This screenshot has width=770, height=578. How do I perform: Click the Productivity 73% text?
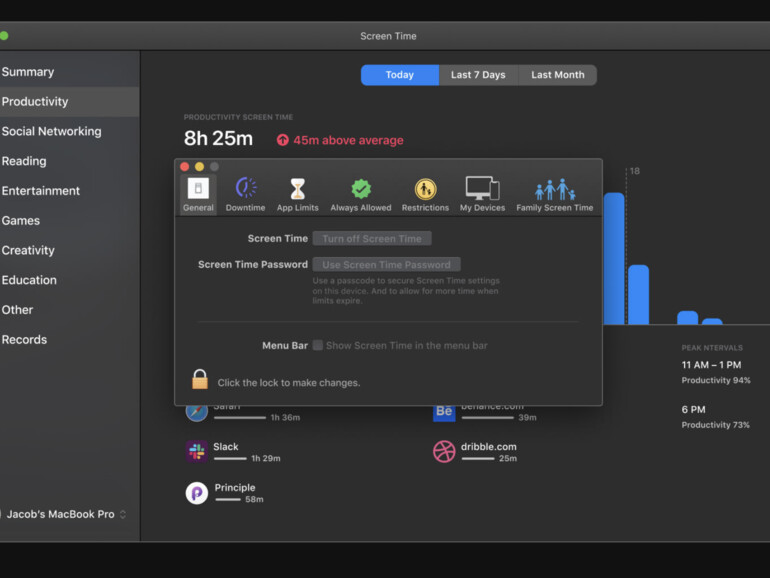pyautogui.click(x=715, y=425)
